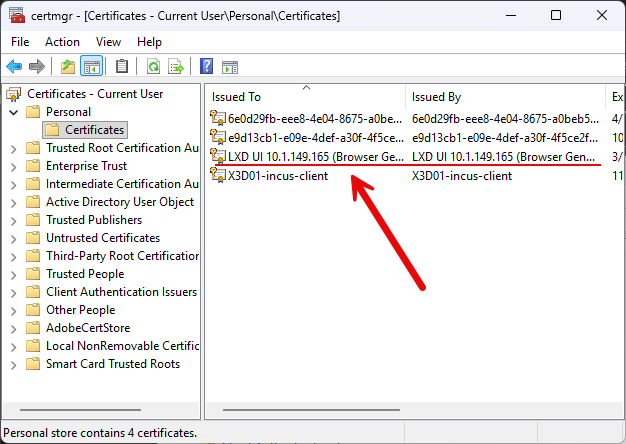The width and height of the screenshot is (626, 444).
Task: Click the Back arrow toolbar icon
Action: point(14,66)
